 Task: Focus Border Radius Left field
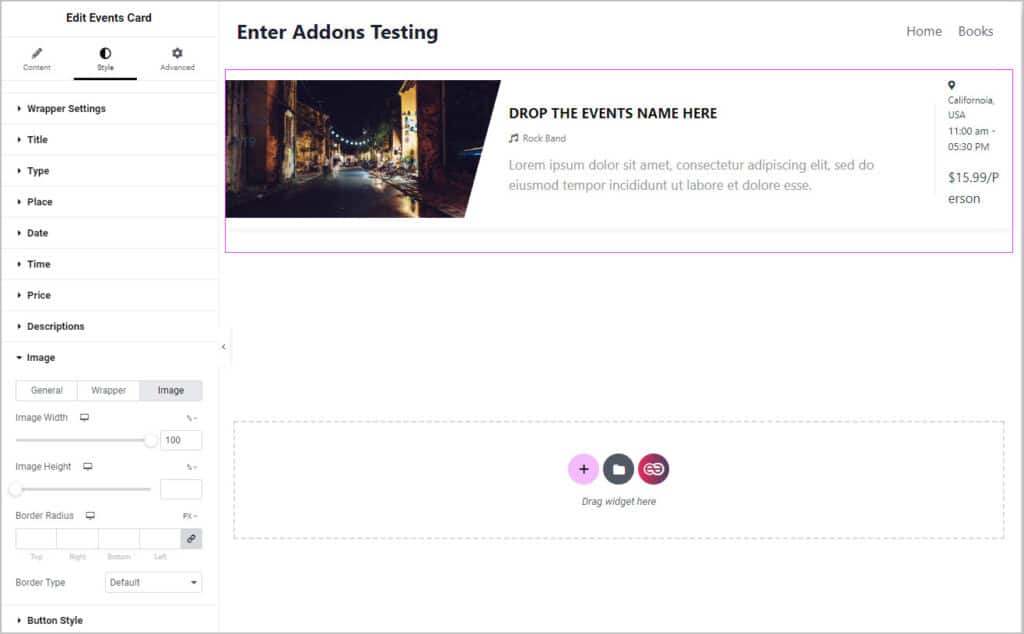pyautogui.click(x=160, y=539)
